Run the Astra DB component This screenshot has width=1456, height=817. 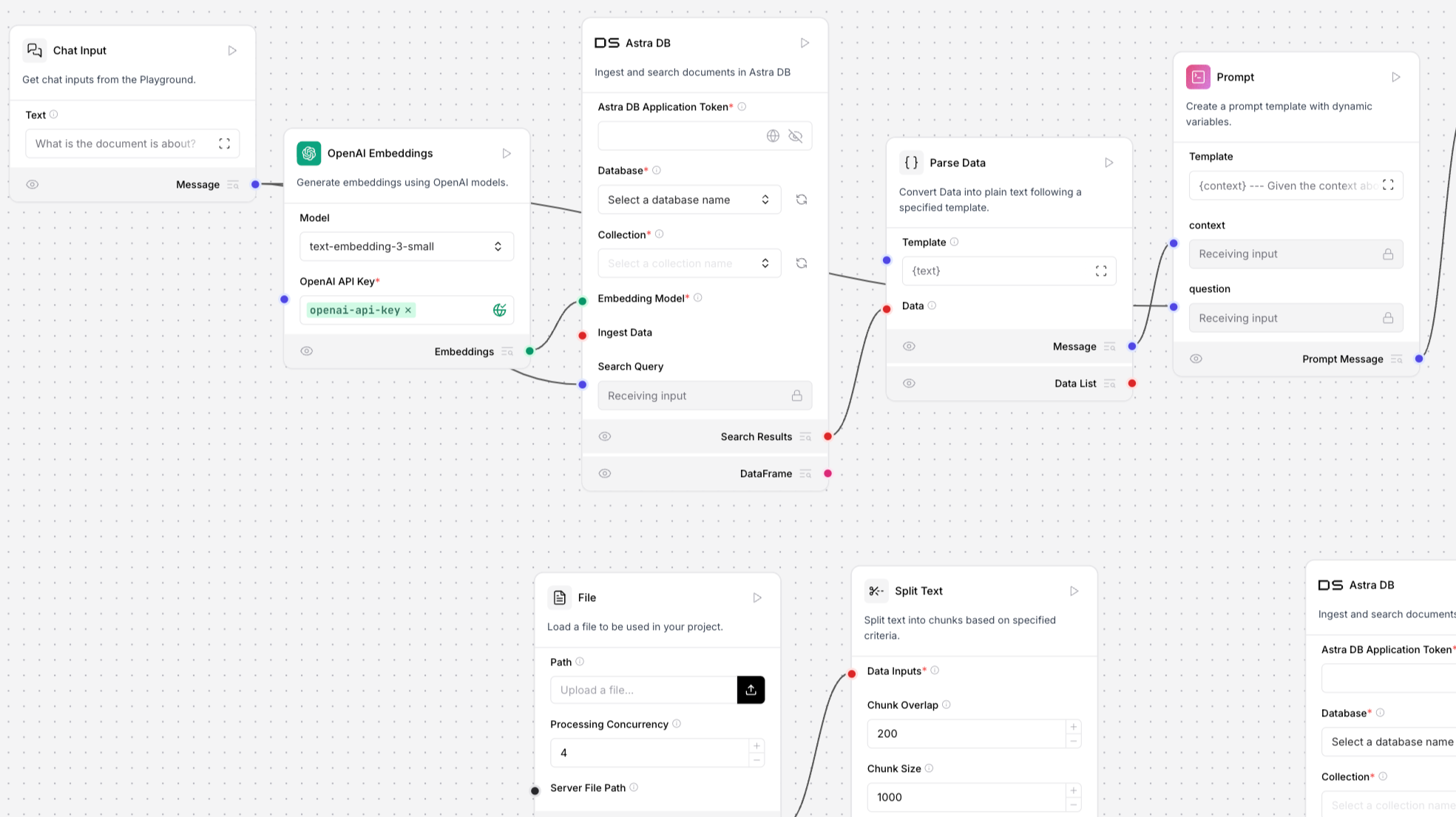click(x=805, y=42)
